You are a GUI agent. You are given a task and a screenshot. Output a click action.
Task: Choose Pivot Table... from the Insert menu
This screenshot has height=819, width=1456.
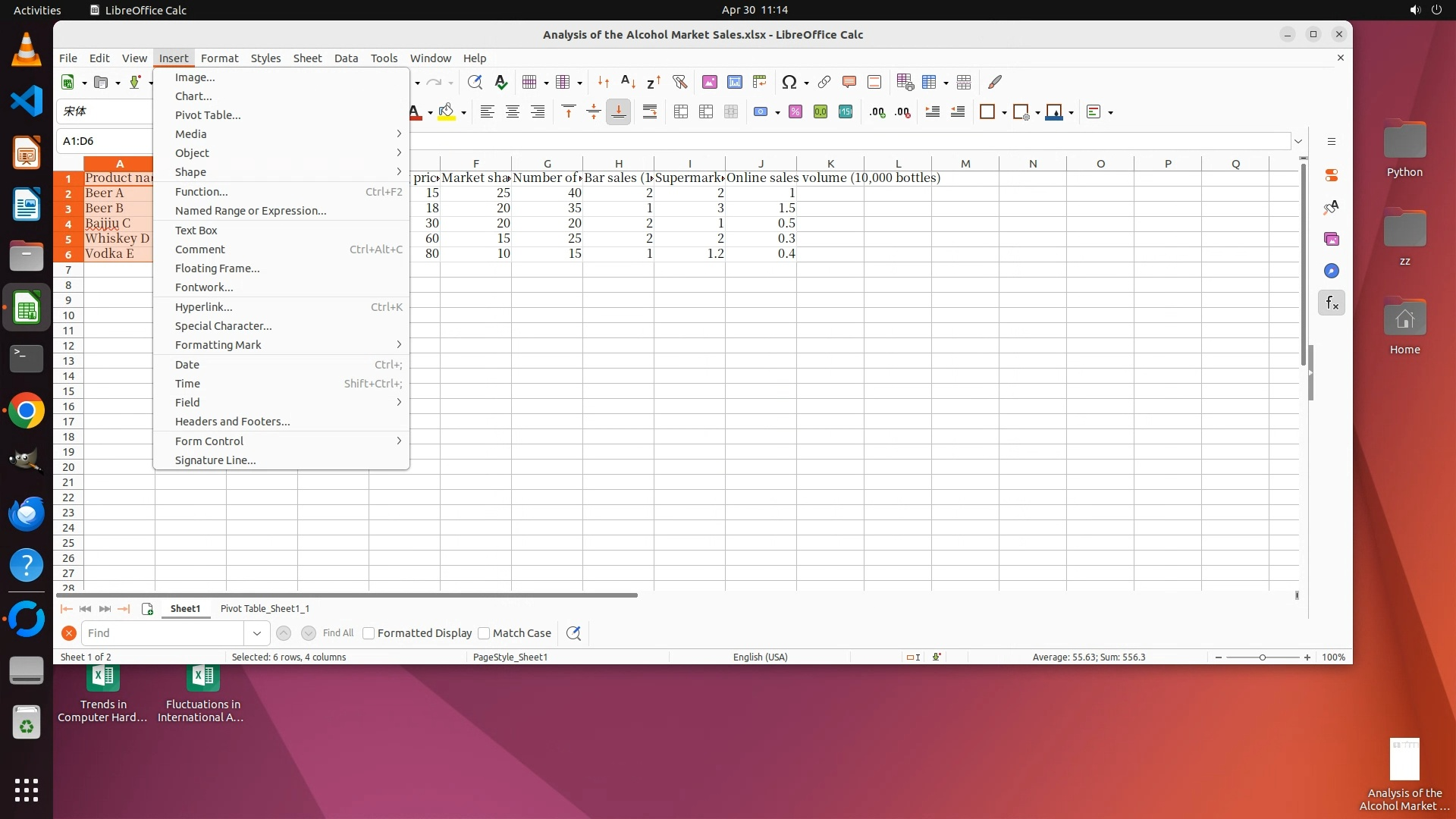point(208,115)
